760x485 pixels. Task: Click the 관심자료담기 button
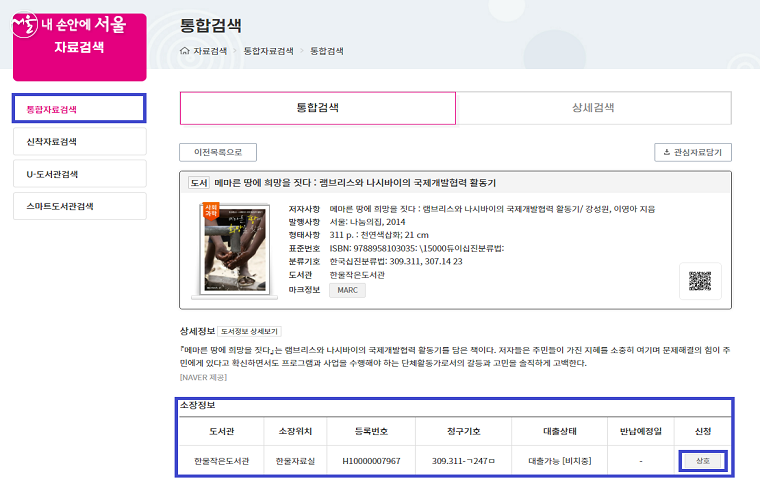click(693, 152)
